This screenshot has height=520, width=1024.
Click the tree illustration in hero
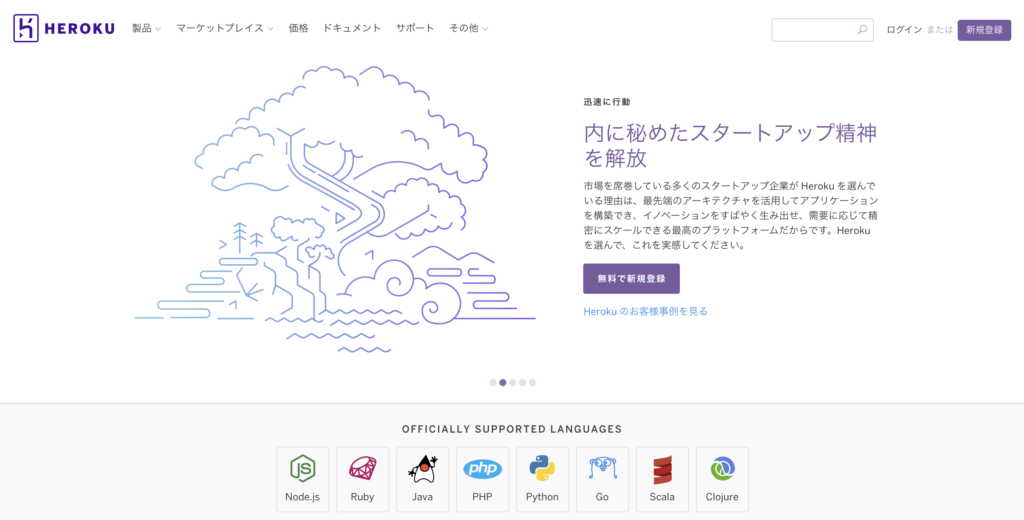point(335,209)
